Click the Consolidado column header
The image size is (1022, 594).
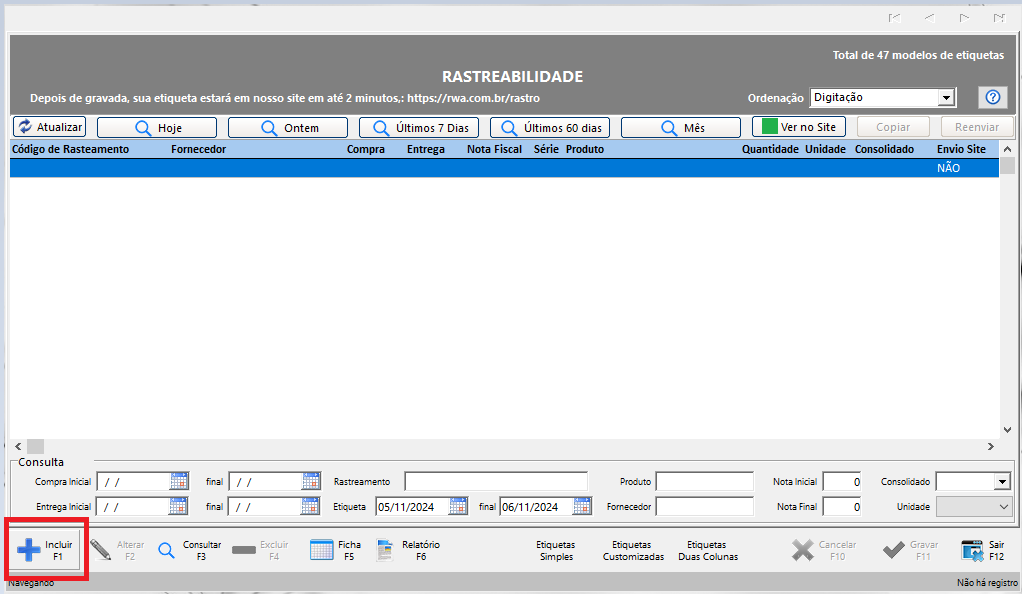point(884,149)
